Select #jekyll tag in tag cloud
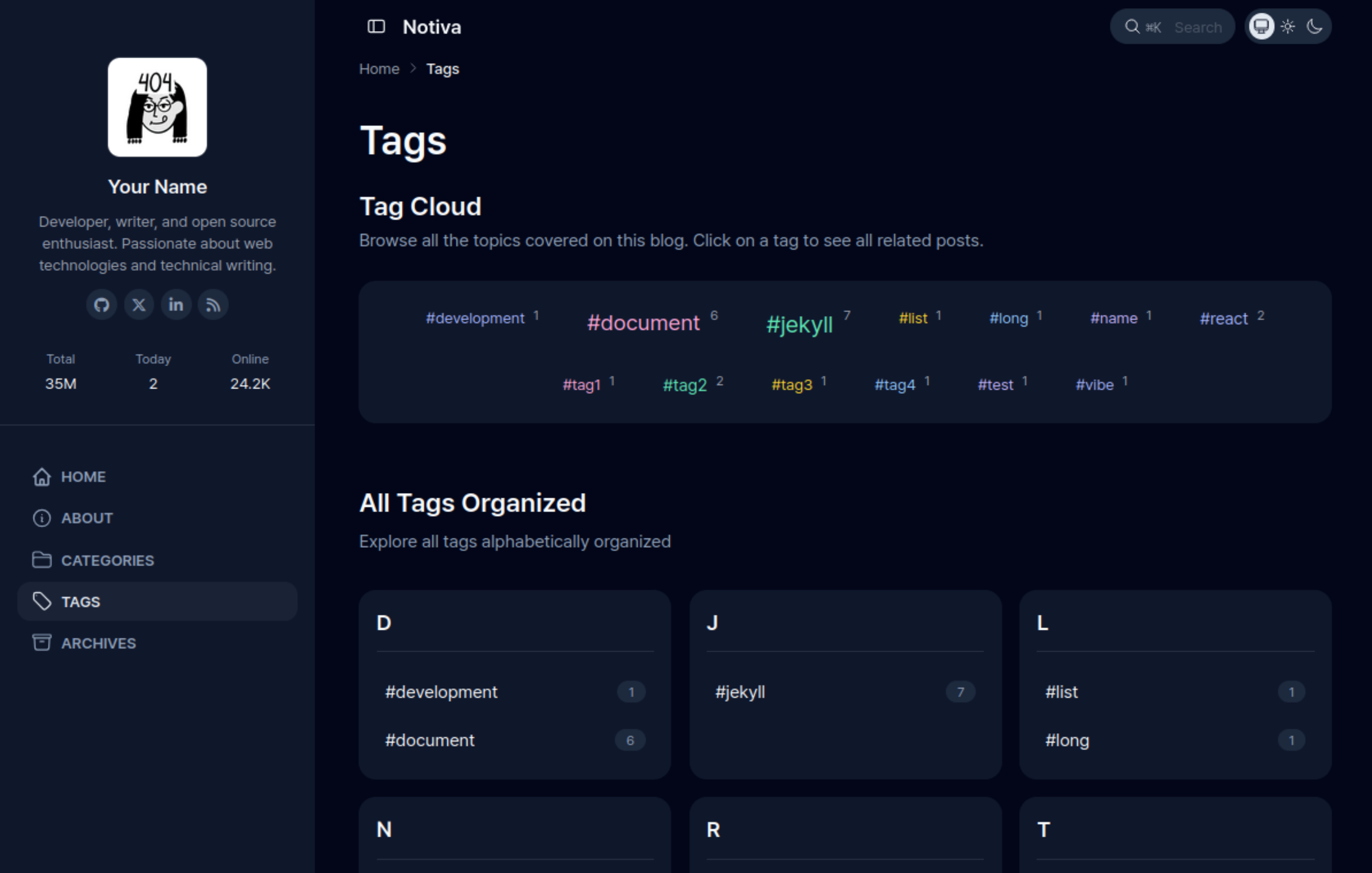The width and height of the screenshot is (1372, 873). point(799,325)
